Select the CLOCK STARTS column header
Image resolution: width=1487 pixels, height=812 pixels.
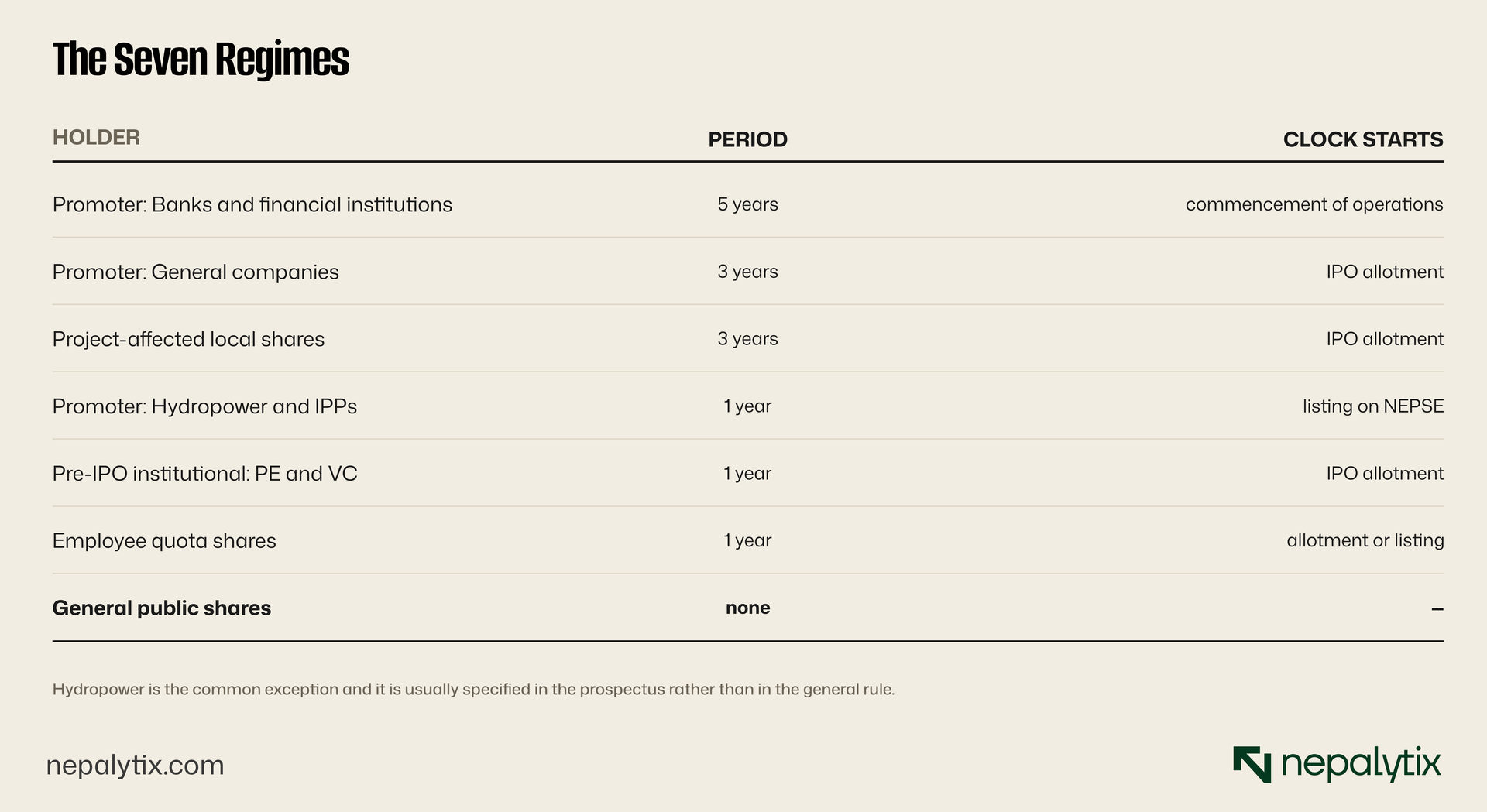coord(1363,139)
